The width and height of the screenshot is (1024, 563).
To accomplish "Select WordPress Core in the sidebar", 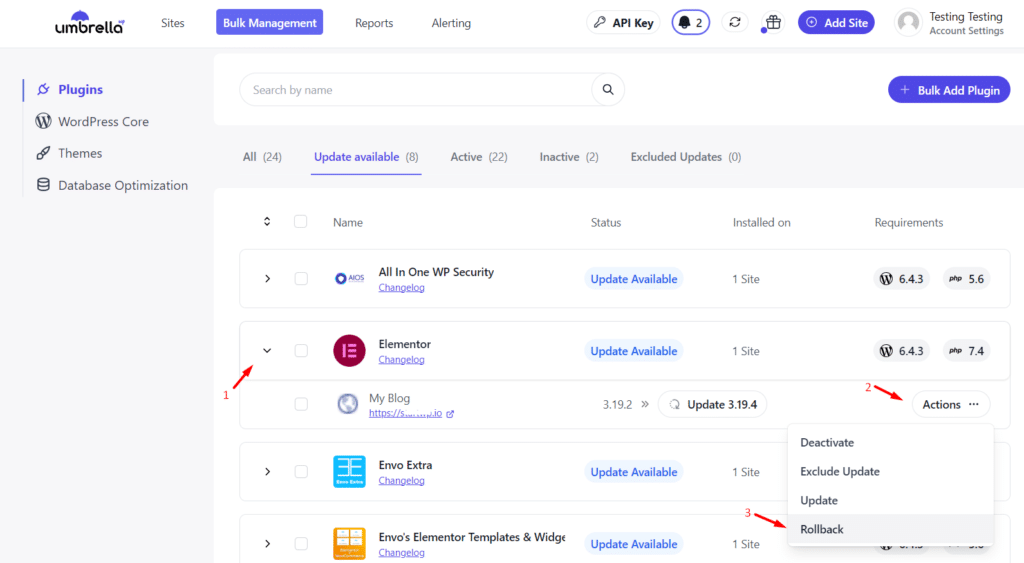I will pyautogui.click(x=103, y=121).
